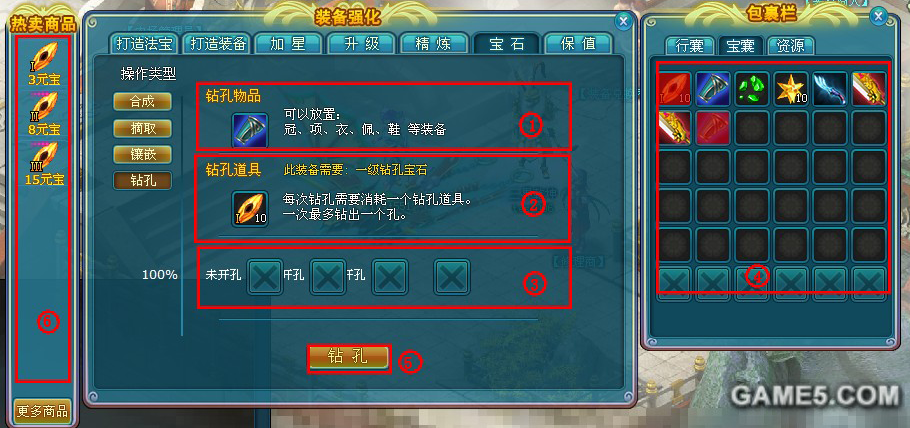Click the blue dagger weapon in bag

(830, 88)
